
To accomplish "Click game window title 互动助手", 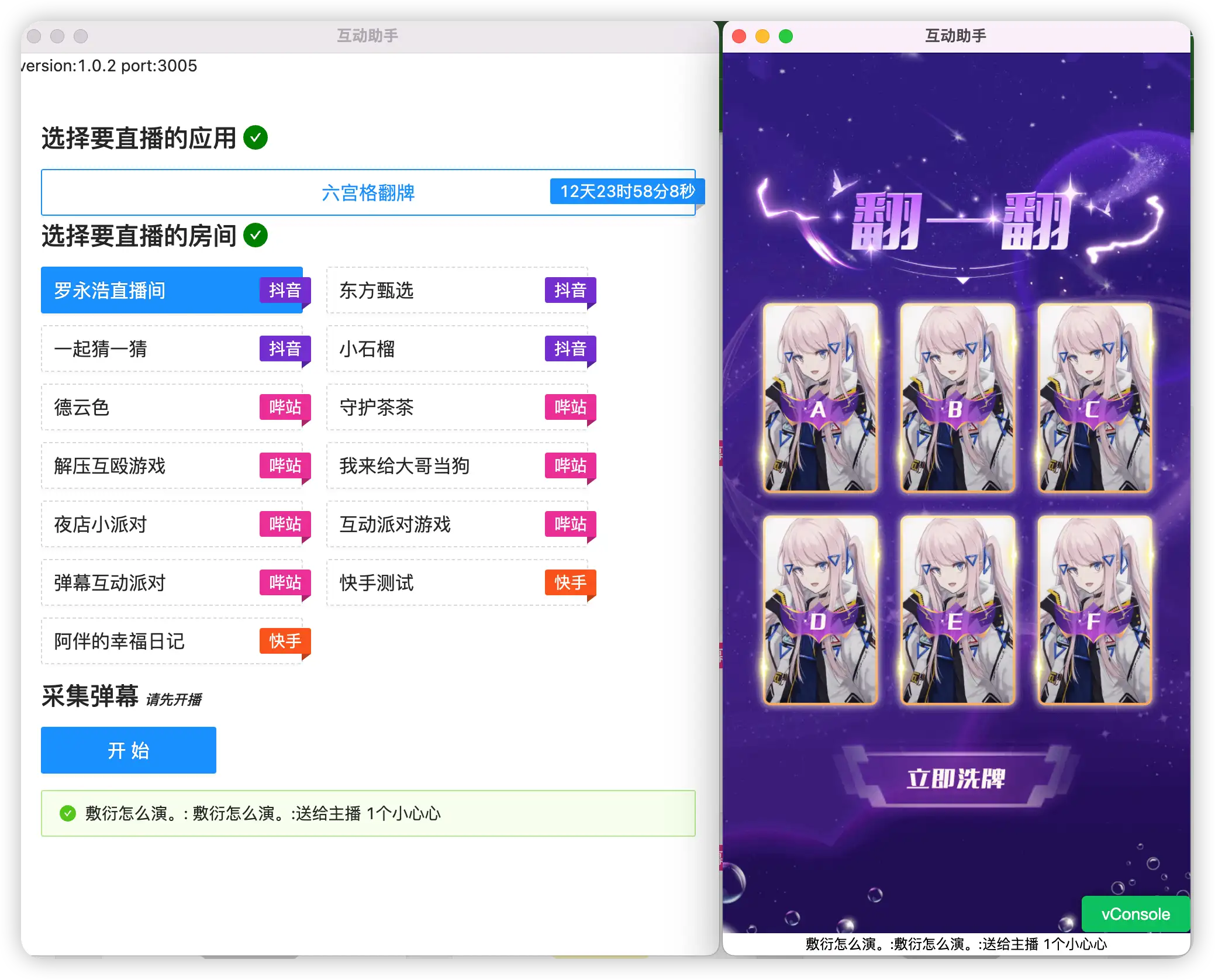I will 955,36.
